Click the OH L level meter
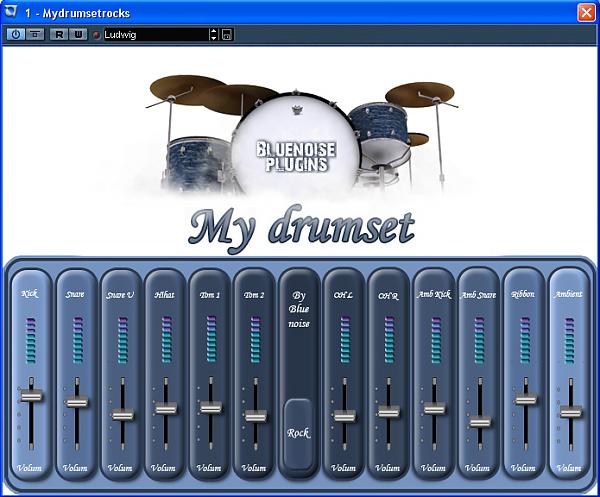Image resolution: width=600 pixels, height=497 pixels. tap(343, 339)
